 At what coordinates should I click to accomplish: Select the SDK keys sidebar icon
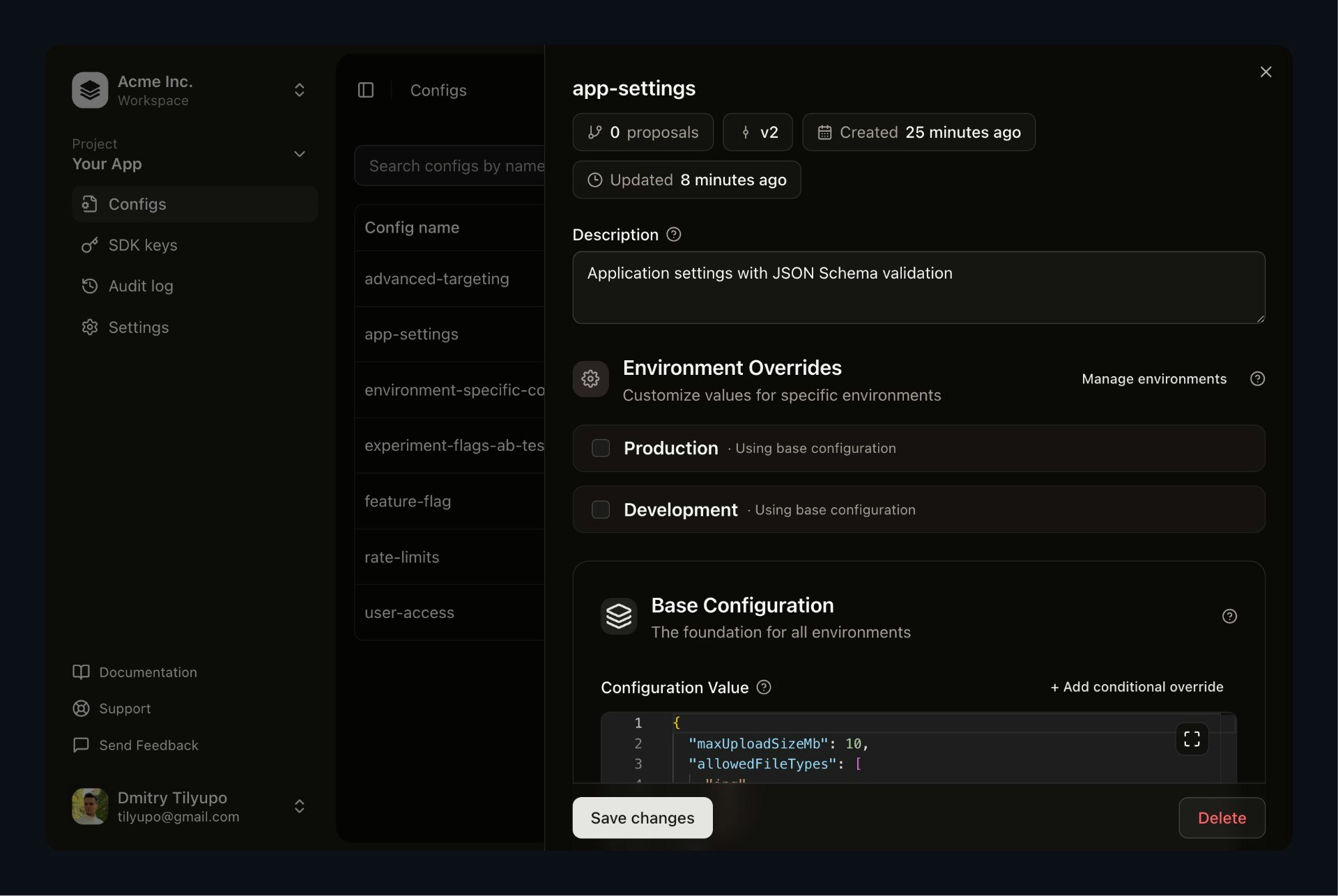(x=90, y=245)
